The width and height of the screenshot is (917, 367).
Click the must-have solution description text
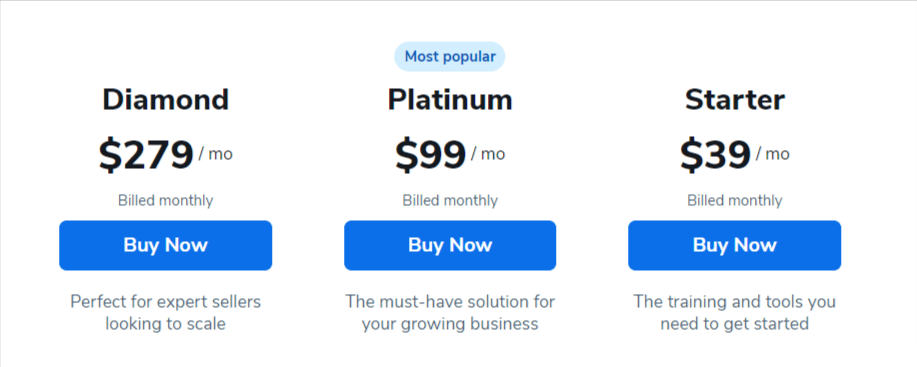click(450, 313)
